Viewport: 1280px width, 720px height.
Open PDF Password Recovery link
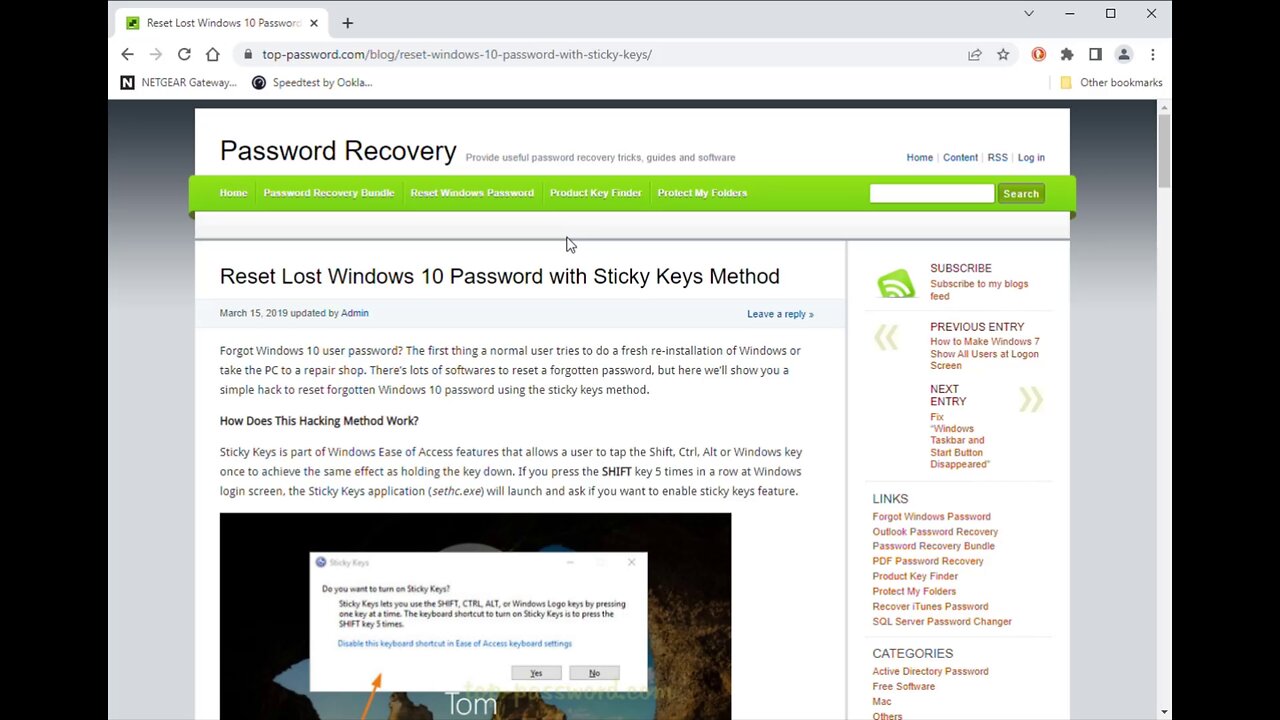pyautogui.click(x=928, y=561)
